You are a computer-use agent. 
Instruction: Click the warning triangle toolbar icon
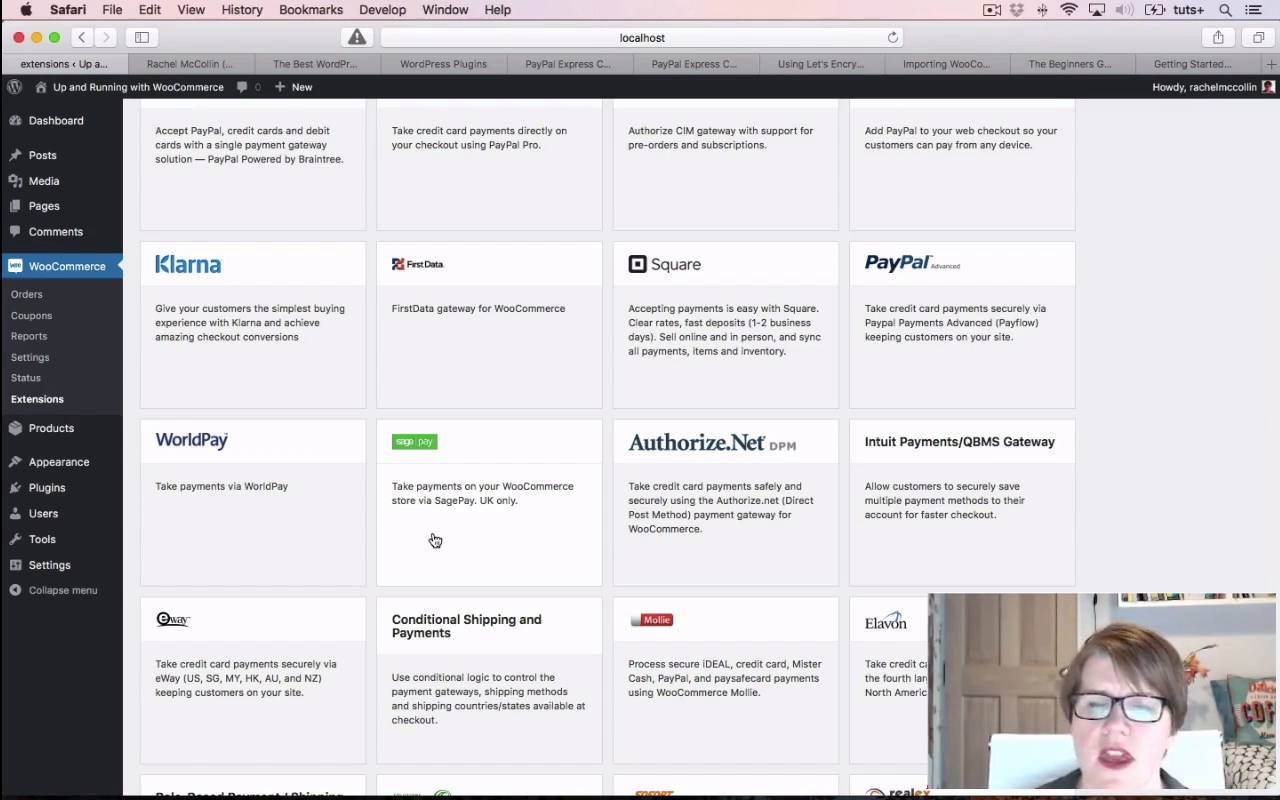pyautogui.click(x=357, y=37)
